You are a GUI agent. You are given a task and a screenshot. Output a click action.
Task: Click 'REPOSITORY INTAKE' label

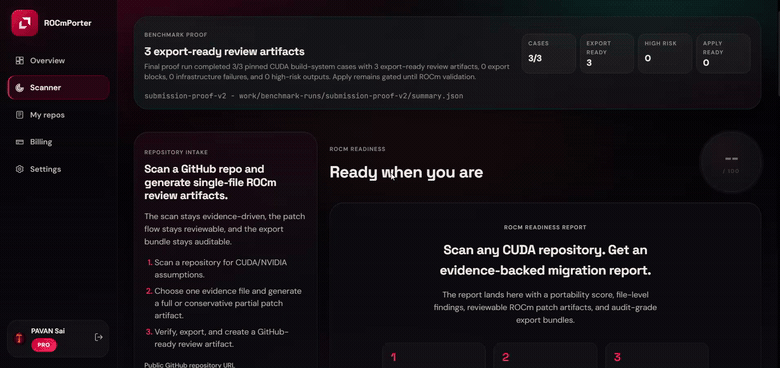pos(176,152)
